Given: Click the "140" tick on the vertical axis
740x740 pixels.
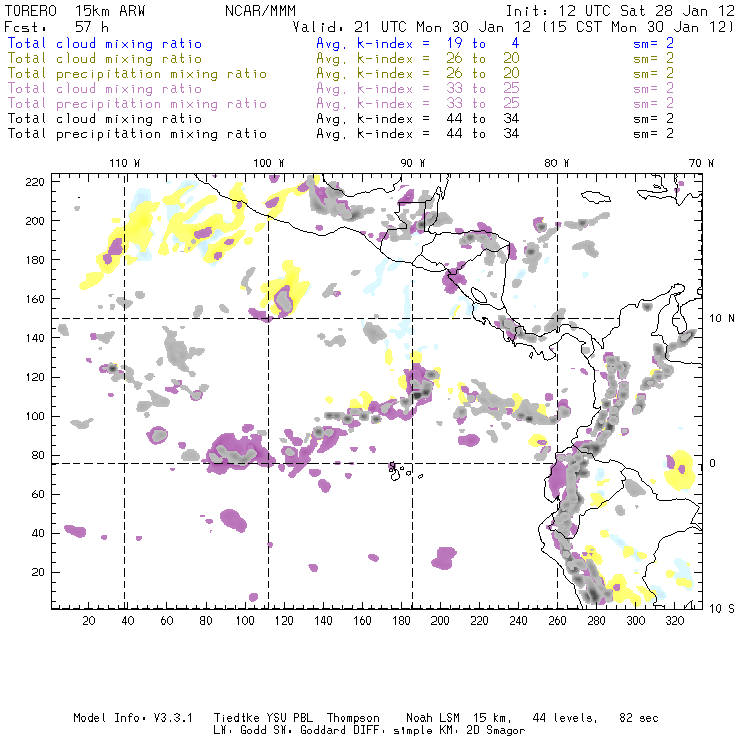Looking at the screenshot, I should pos(35,338).
